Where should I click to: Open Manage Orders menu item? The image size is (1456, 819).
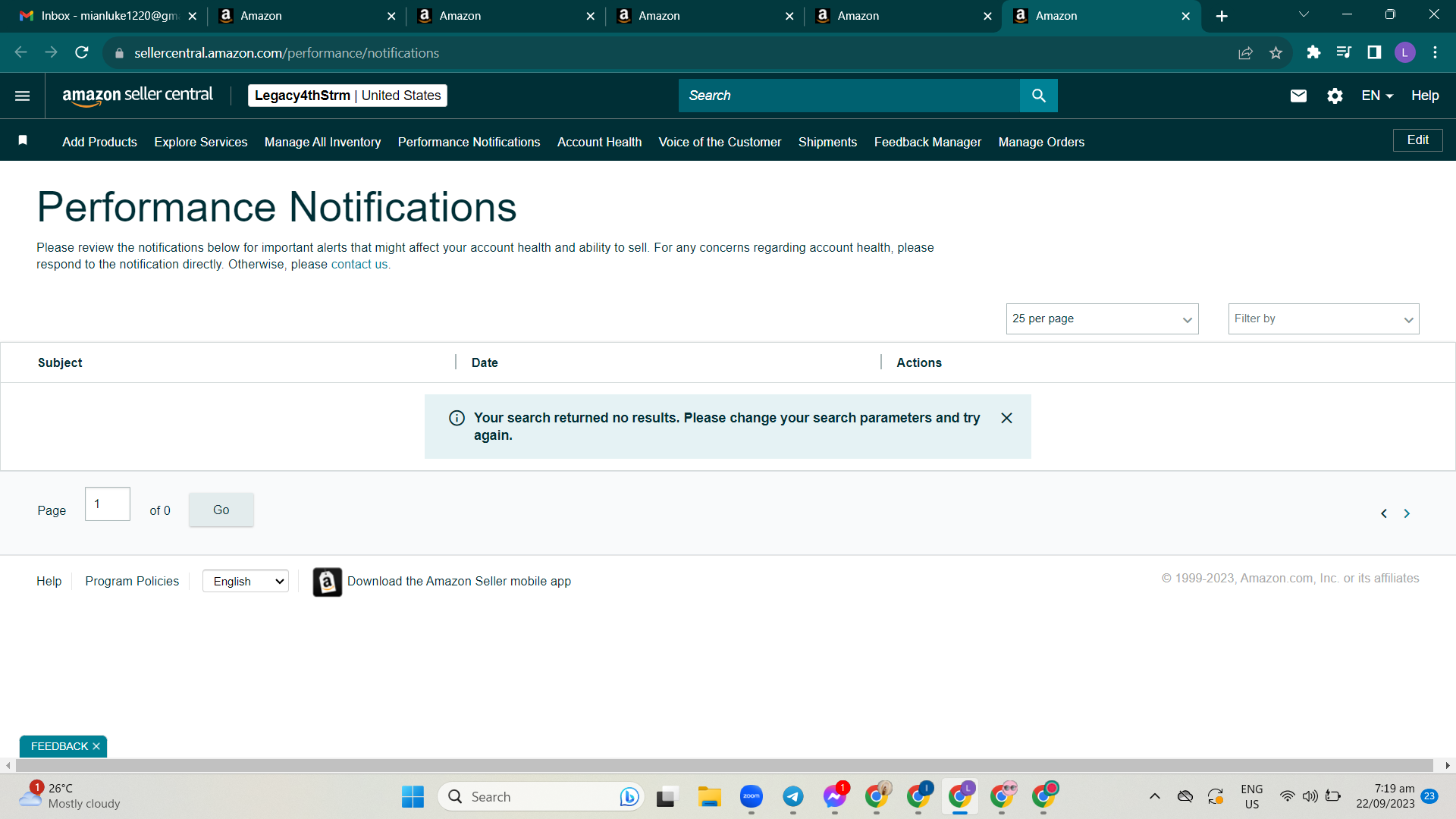pyautogui.click(x=1041, y=142)
